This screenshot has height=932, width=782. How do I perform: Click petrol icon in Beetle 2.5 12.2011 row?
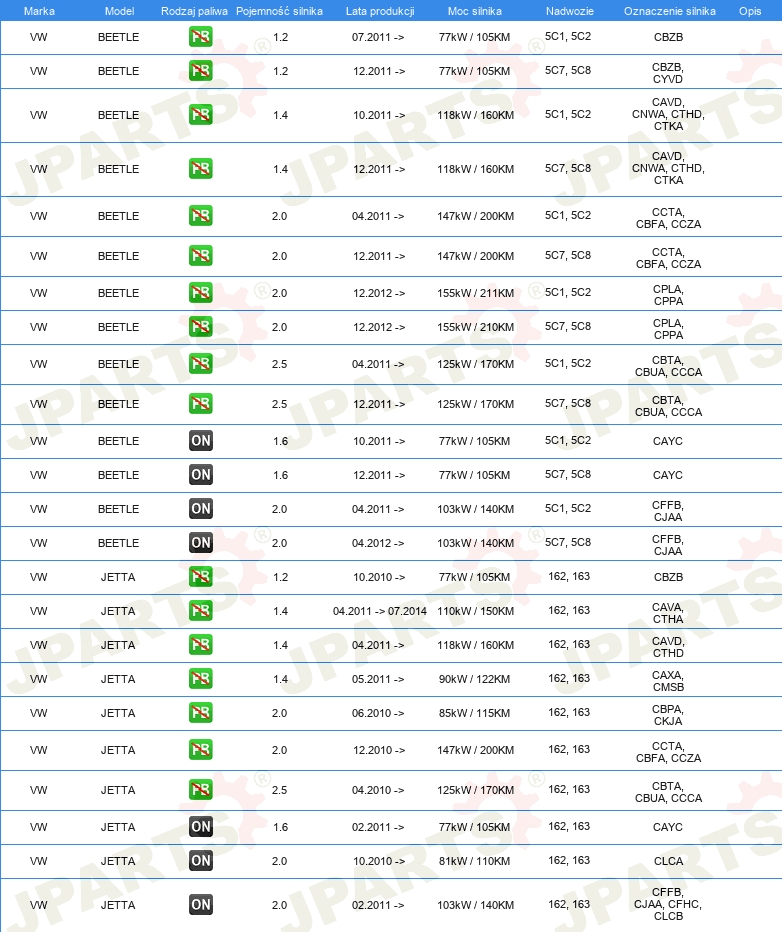tap(201, 404)
